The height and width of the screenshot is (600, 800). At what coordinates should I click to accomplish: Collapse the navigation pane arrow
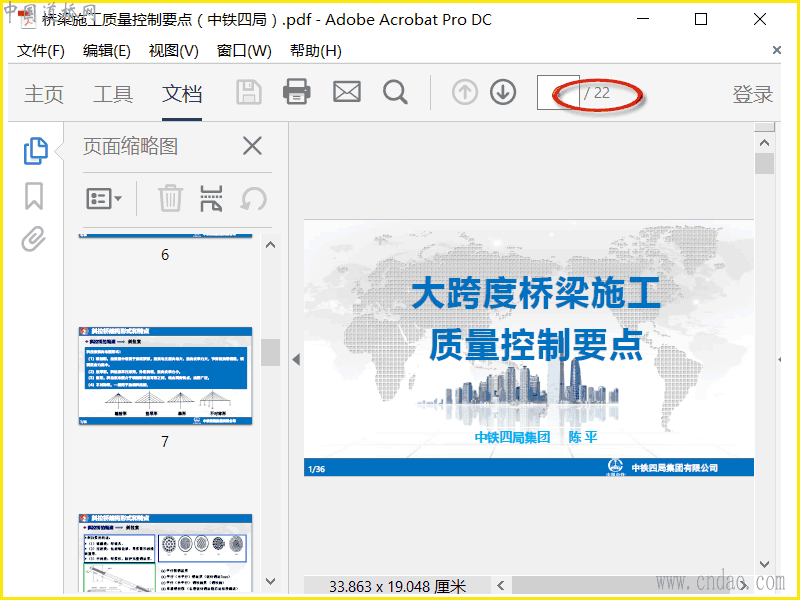[x=296, y=359]
